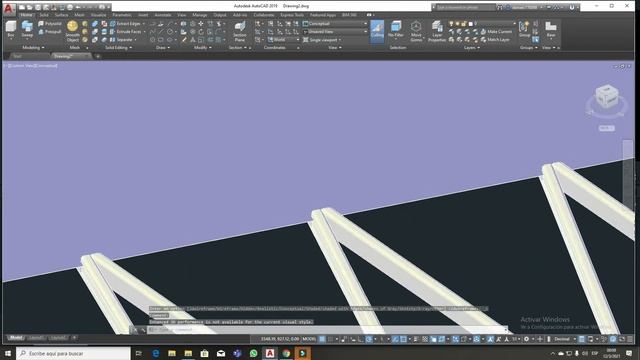The image size is (640, 360).
Task: Open WhatsApp from the Windows taskbar
Action: [x=253, y=353]
